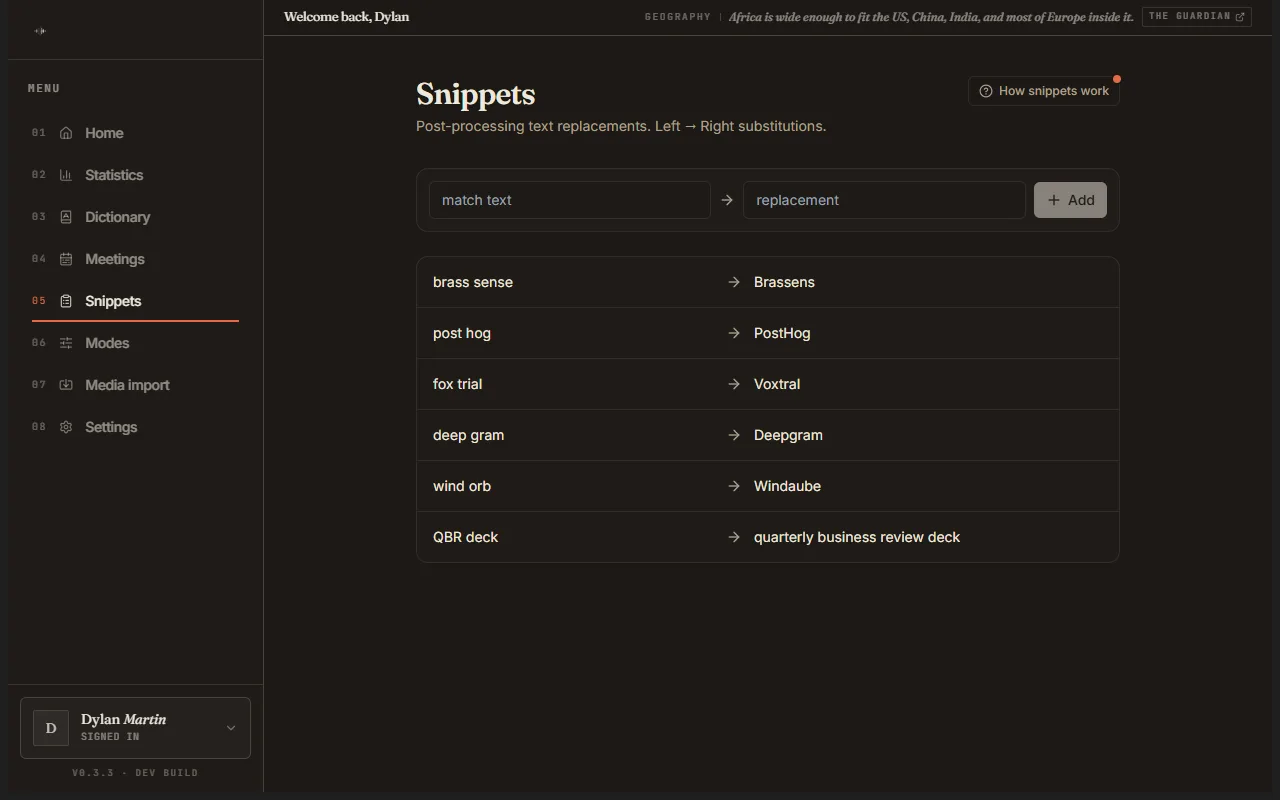Open Modes via the sliders icon
The width and height of the screenshot is (1280, 800).
pos(66,343)
